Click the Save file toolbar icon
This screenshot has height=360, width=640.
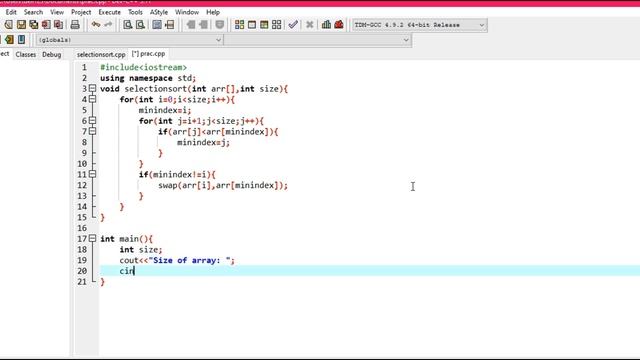click(21, 25)
